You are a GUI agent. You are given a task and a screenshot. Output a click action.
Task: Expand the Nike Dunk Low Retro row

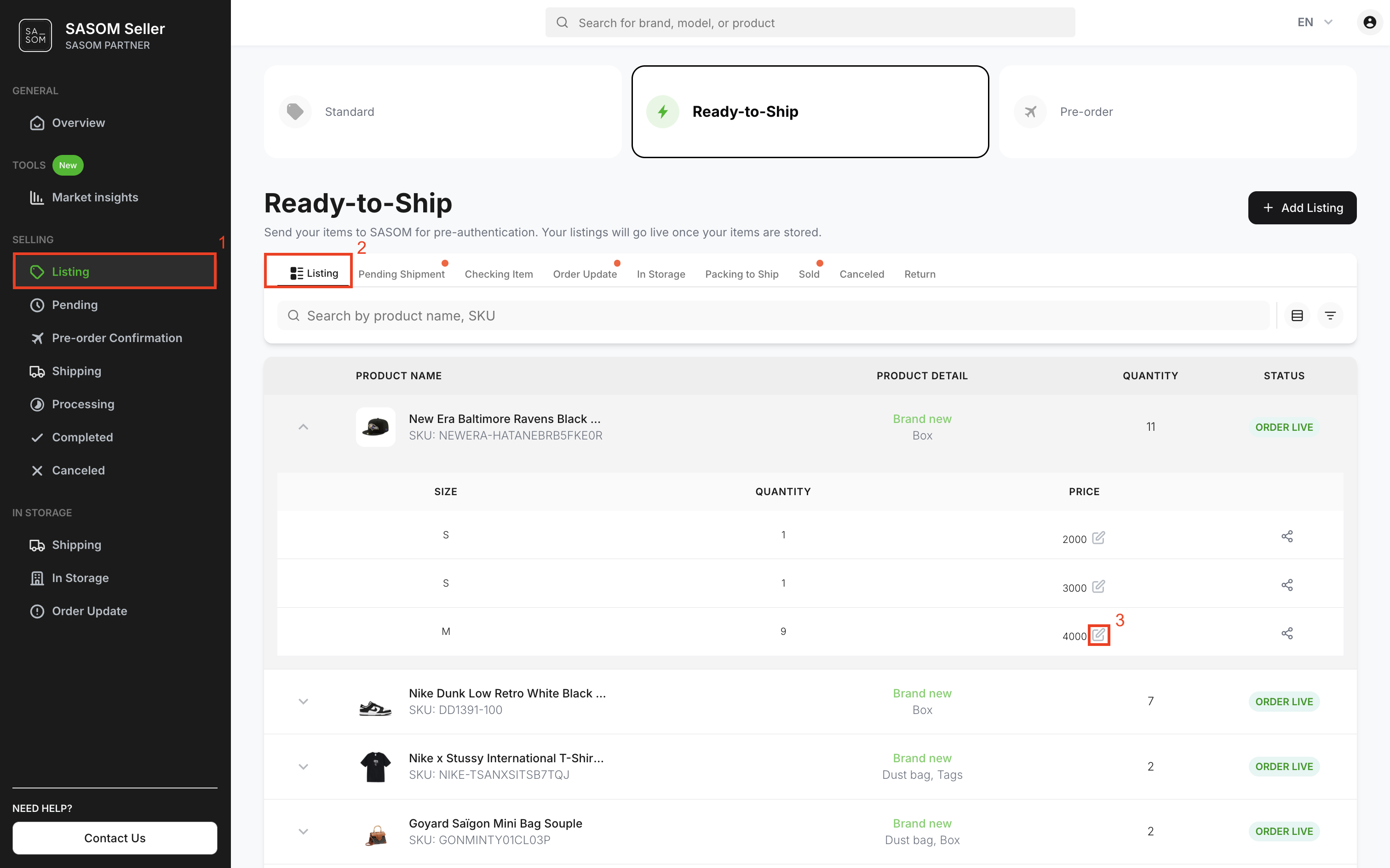303,702
